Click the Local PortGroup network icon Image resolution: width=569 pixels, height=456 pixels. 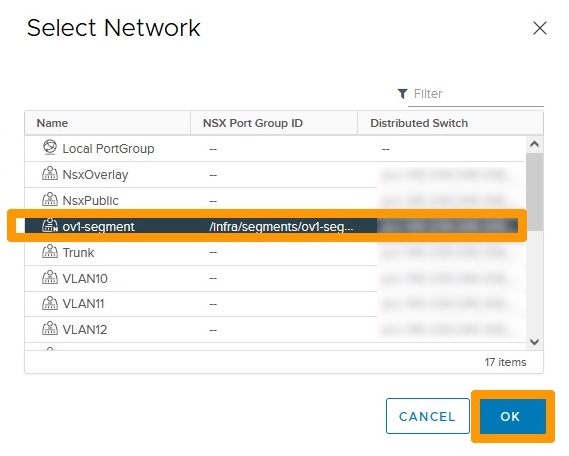pyautogui.click(x=50, y=147)
